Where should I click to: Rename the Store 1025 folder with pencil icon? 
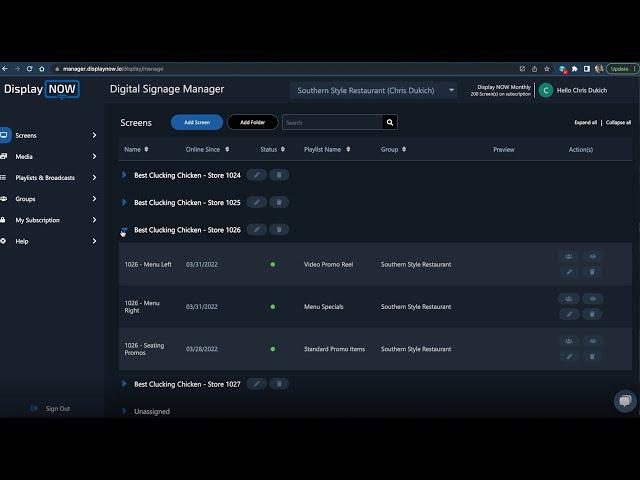257,202
